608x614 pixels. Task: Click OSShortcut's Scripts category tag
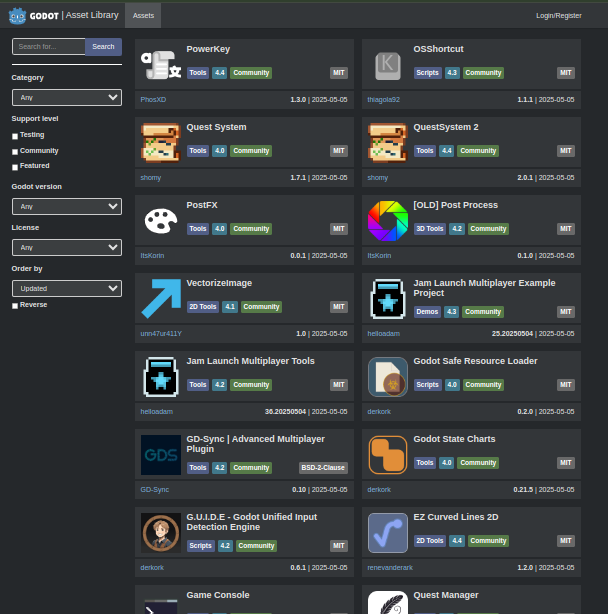[x=428, y=73]
